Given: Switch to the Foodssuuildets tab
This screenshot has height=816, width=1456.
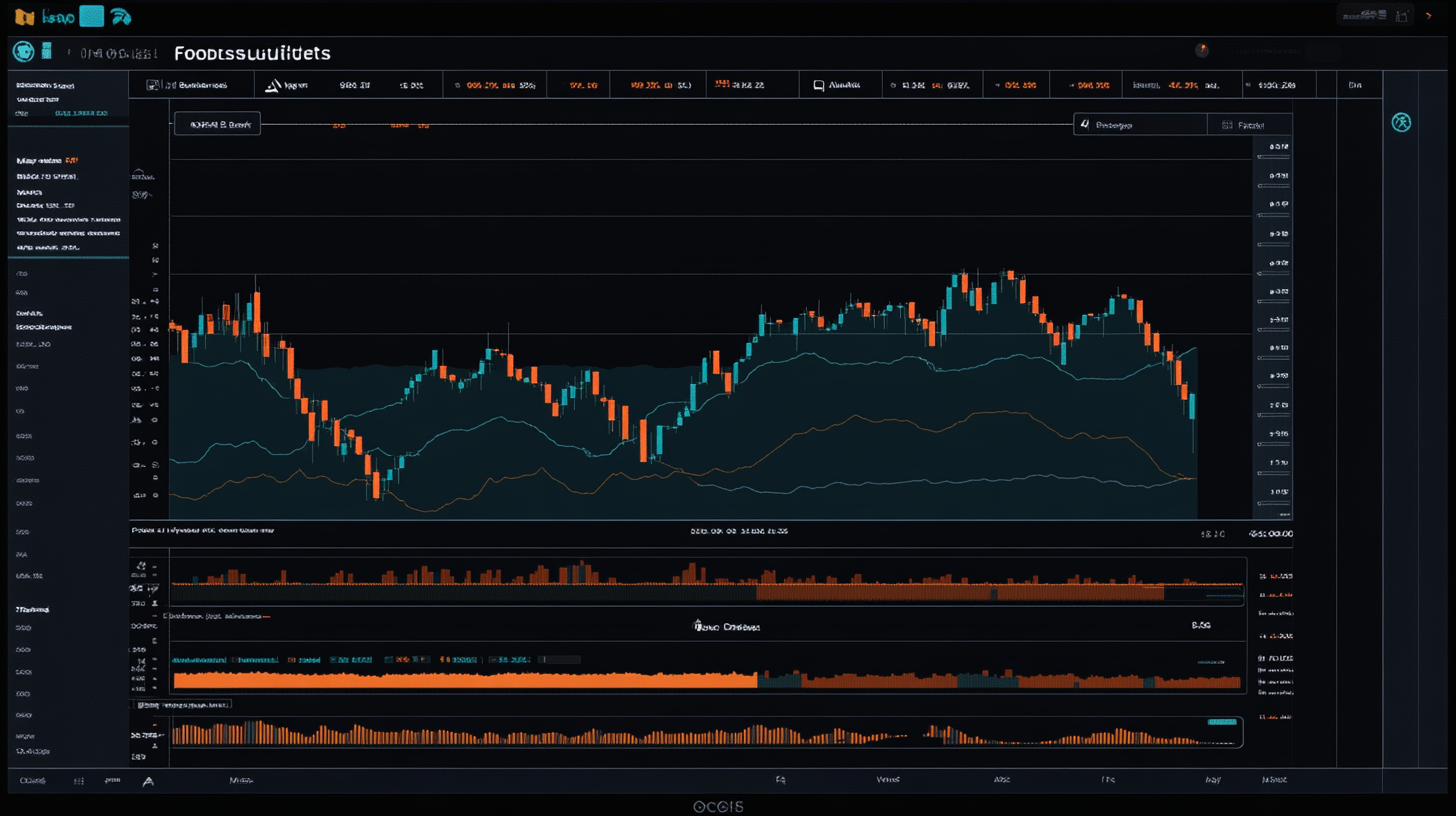Looking at the screenshot, I should 252,53.
